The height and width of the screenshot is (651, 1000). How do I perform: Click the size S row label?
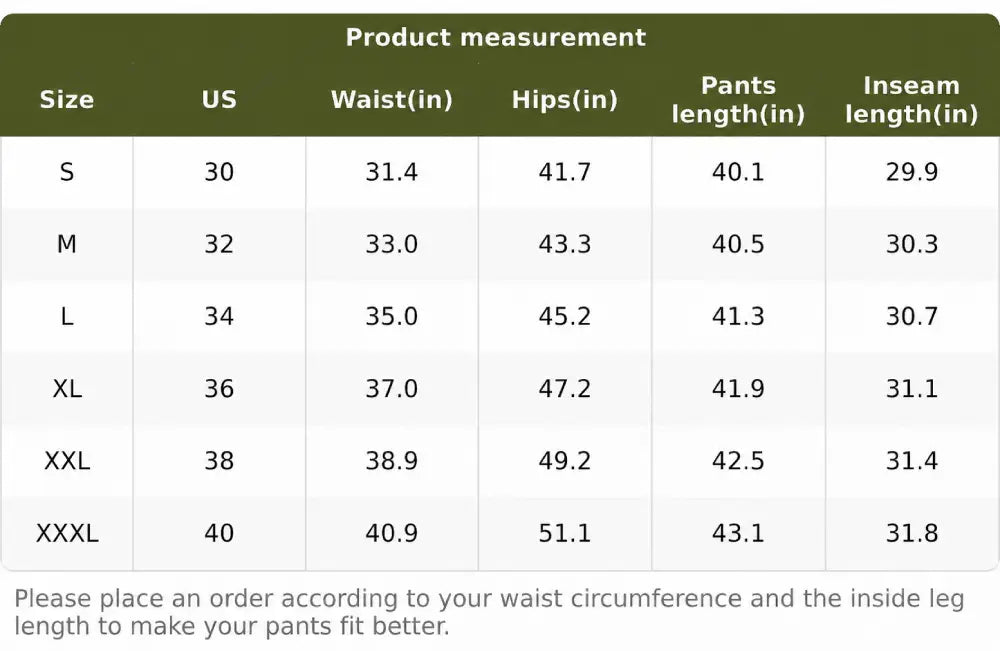tap(67, 172)
